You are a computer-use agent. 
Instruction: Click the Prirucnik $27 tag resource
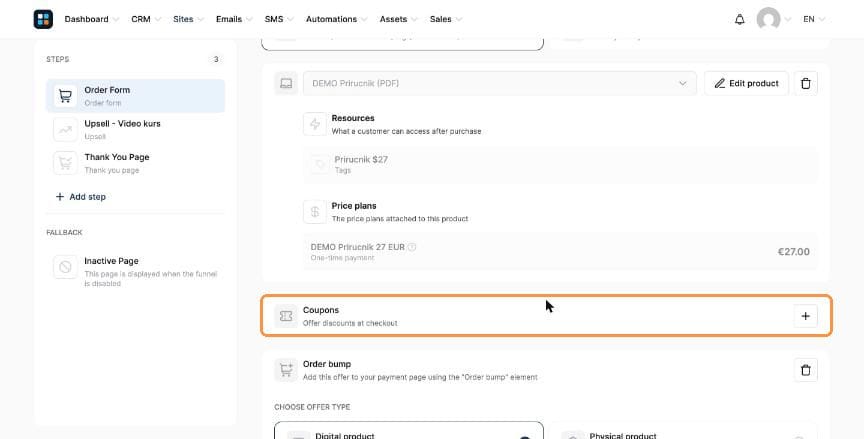click(x=560, y=164)
